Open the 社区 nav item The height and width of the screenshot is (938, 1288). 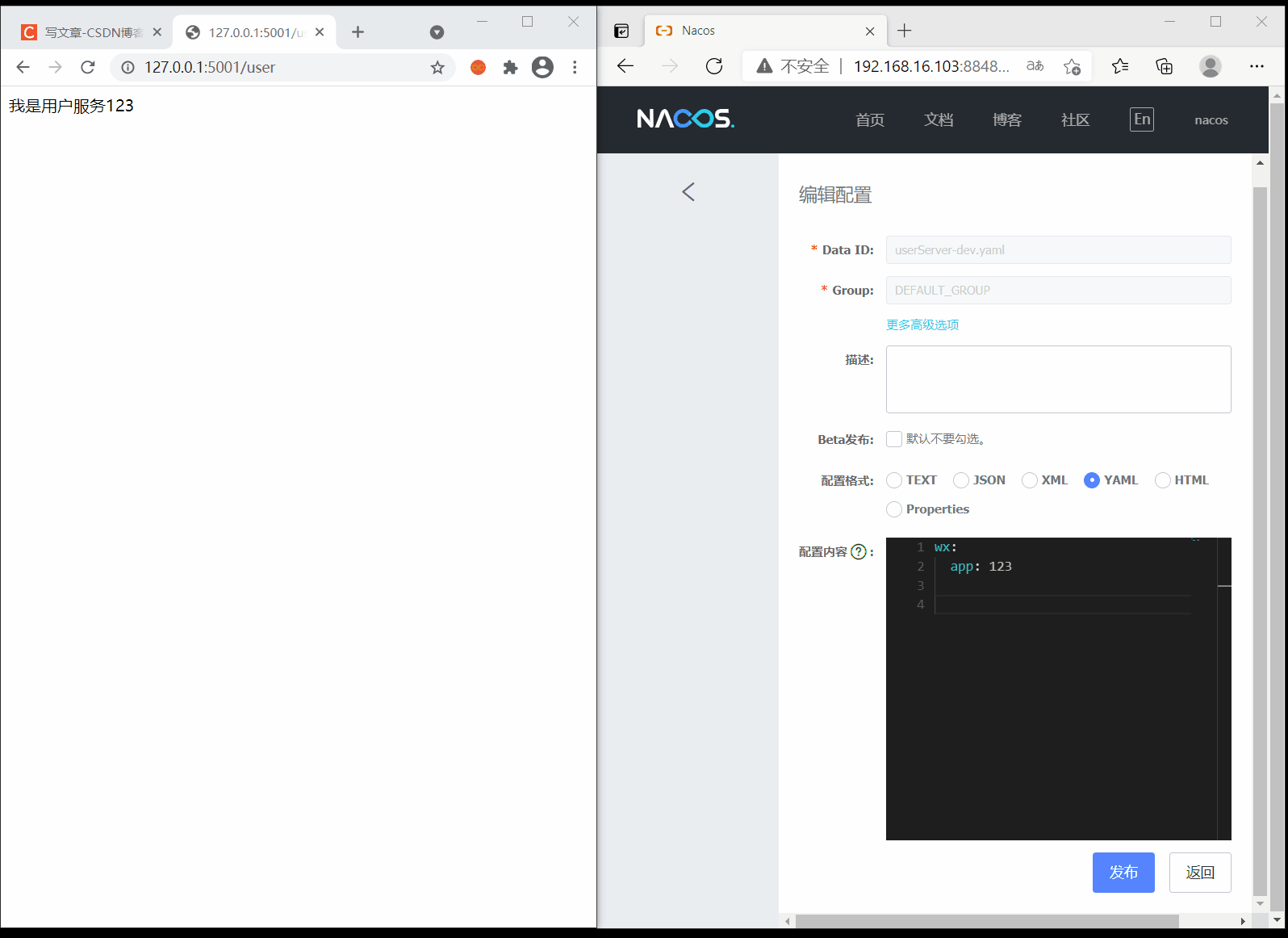coord(1075,119)
